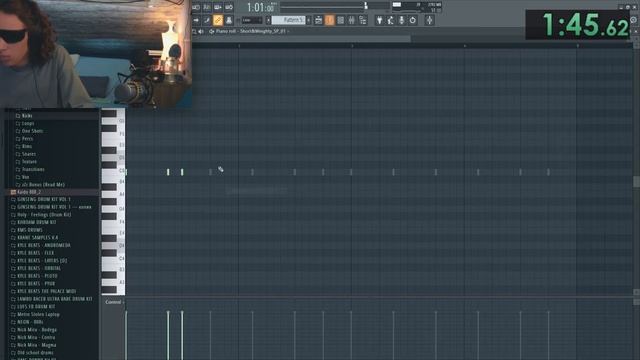Open the Playlist view
640x360 pixels.
pyautogui.click(x=318, y=20)
